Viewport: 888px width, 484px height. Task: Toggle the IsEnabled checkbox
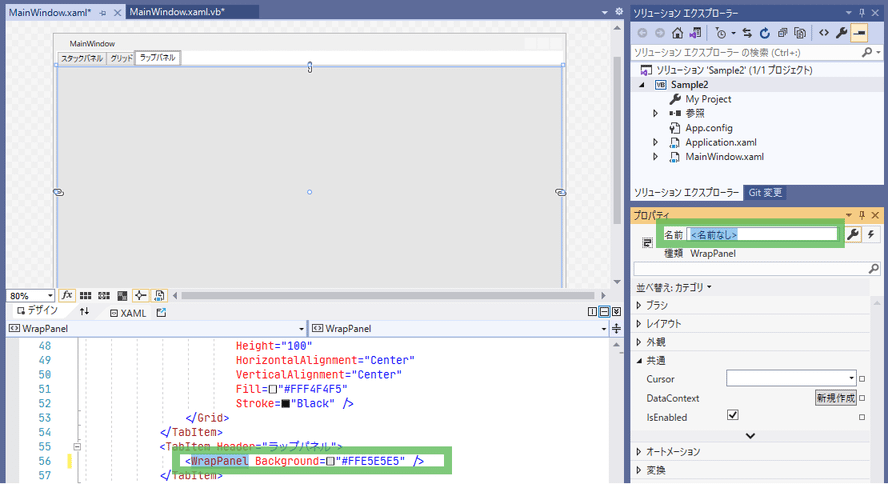[732, 415]
